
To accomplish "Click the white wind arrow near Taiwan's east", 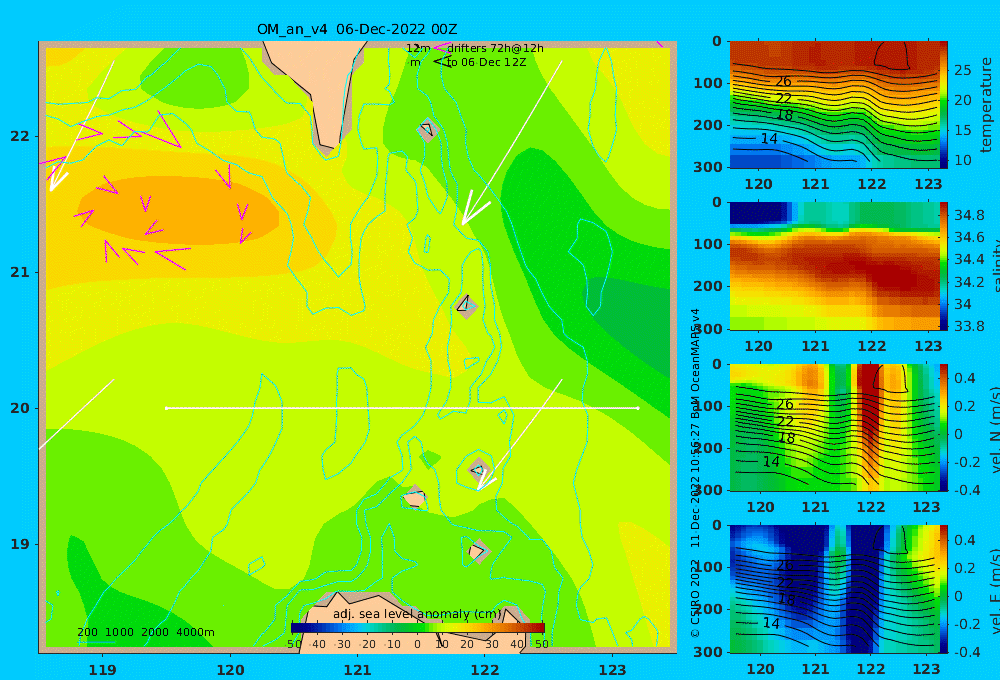I will [x=511, y=143].
